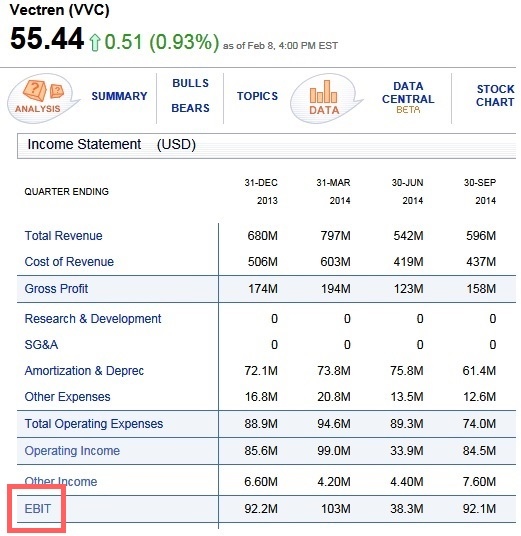Click Total Revenue value 542M
The image size is (521, 536).
(x=408, y=236)
